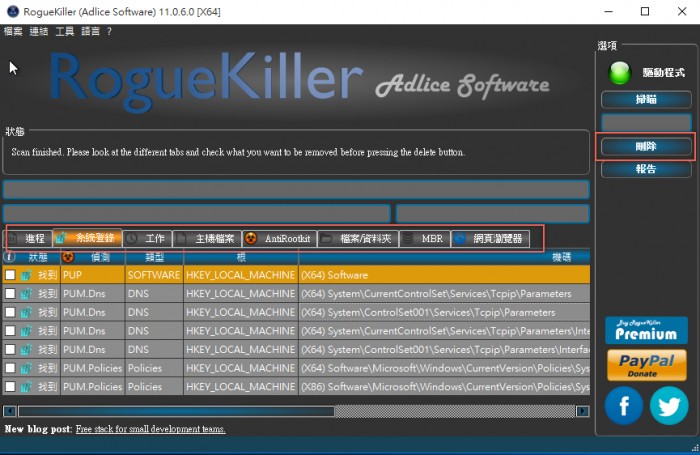
Task: Click the Buy RogueKiller Premium banner
Action: [646, 330]
